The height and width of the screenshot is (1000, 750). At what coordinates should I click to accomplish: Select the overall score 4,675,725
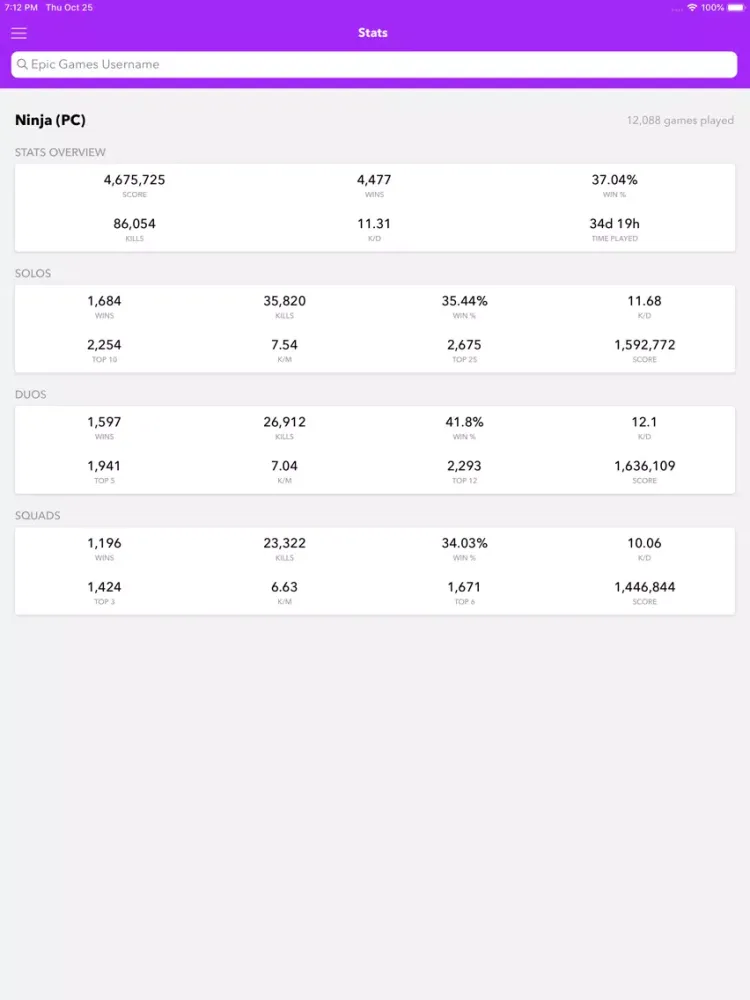(135, 180)
